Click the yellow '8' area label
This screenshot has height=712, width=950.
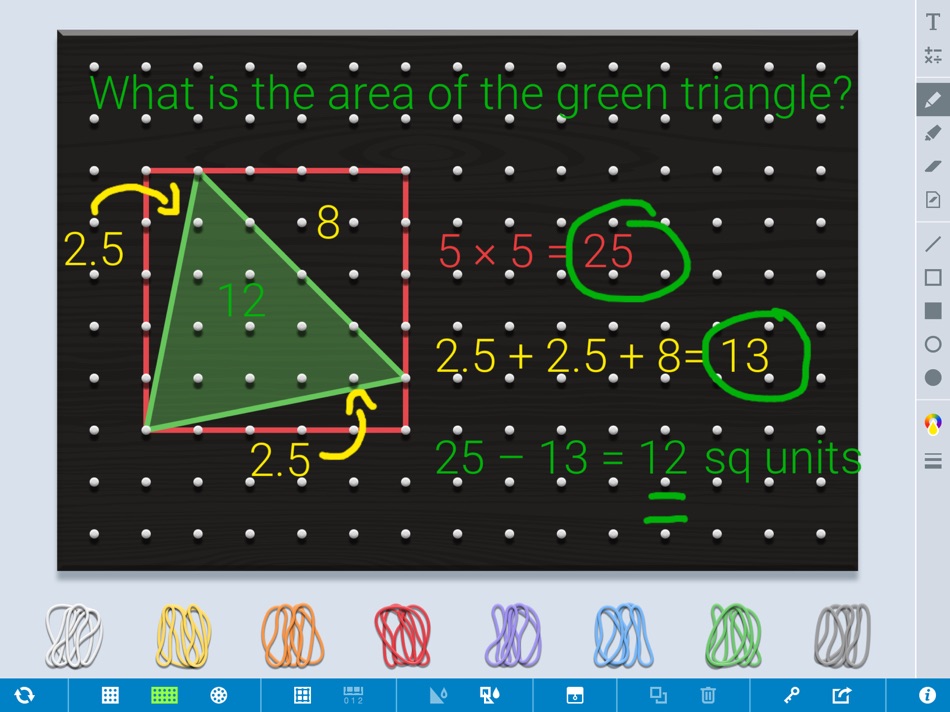tap(328, 222)
